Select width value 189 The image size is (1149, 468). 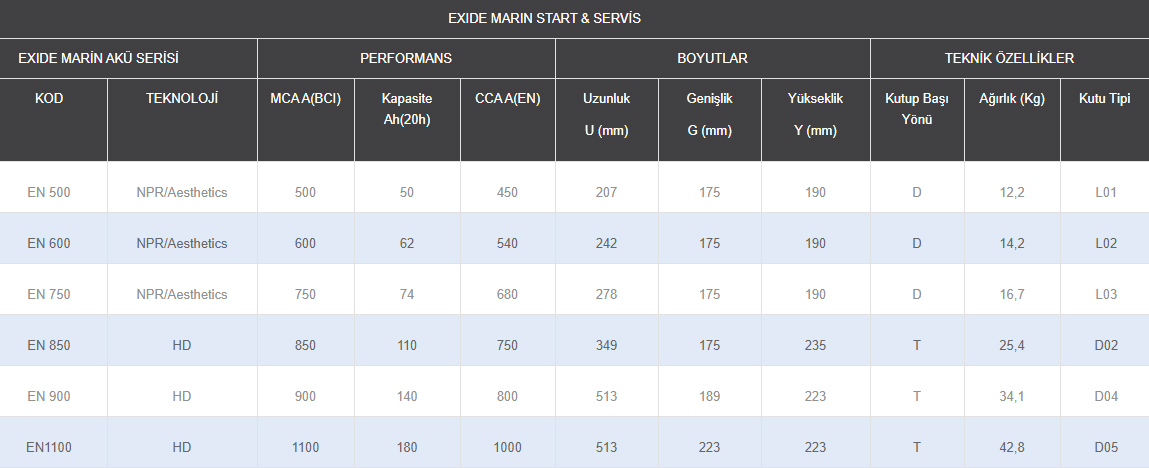point(709,396)
